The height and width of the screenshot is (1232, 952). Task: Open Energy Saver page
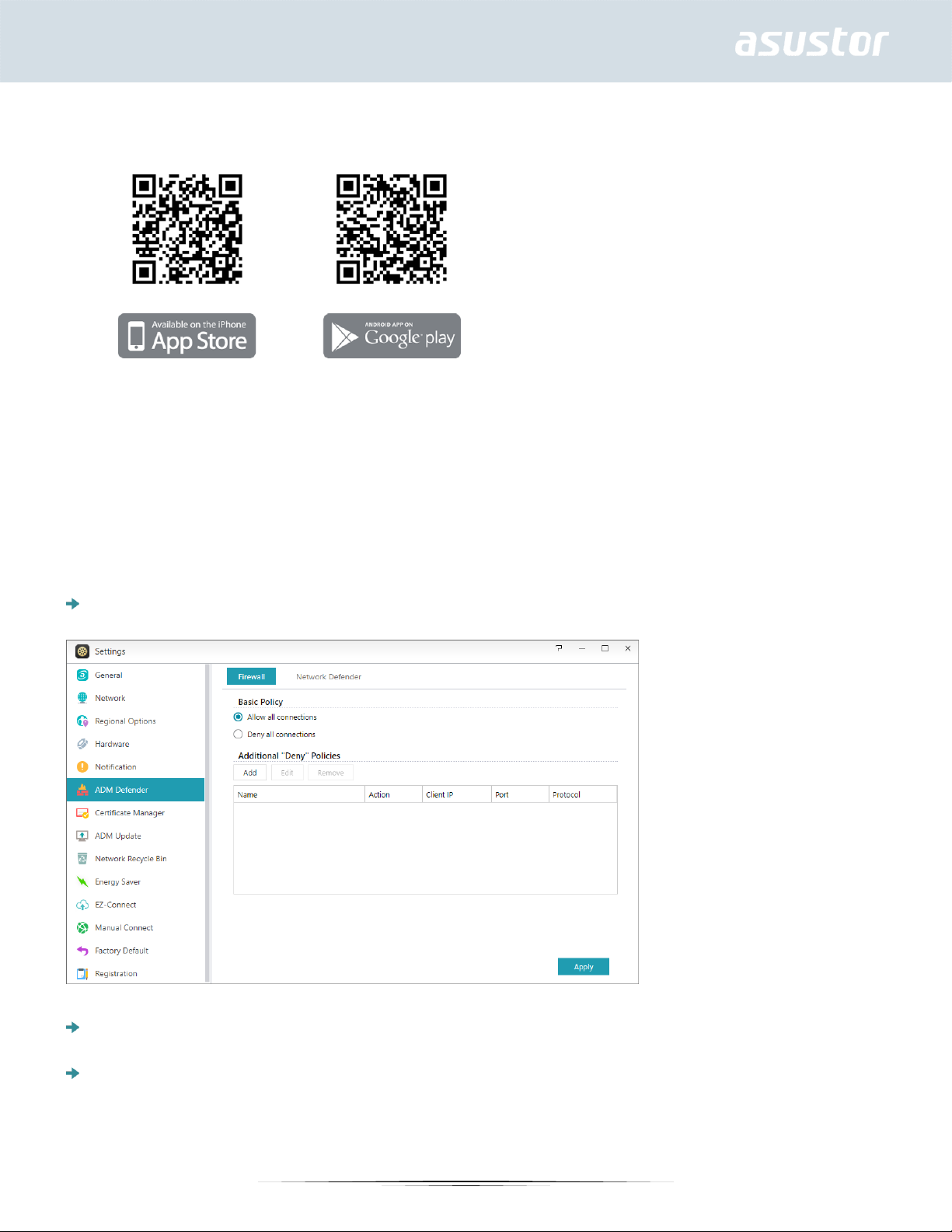[x=136, y=881]
